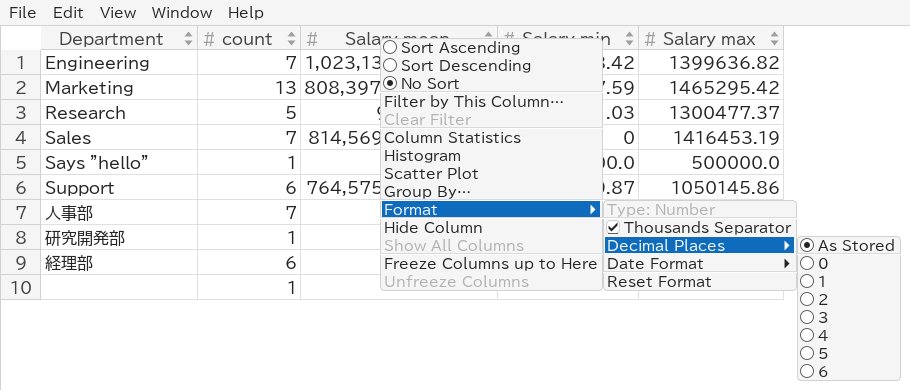Screen dimensions: 910x390
Task: Select 5 decimal places
Action: point(849,353)
